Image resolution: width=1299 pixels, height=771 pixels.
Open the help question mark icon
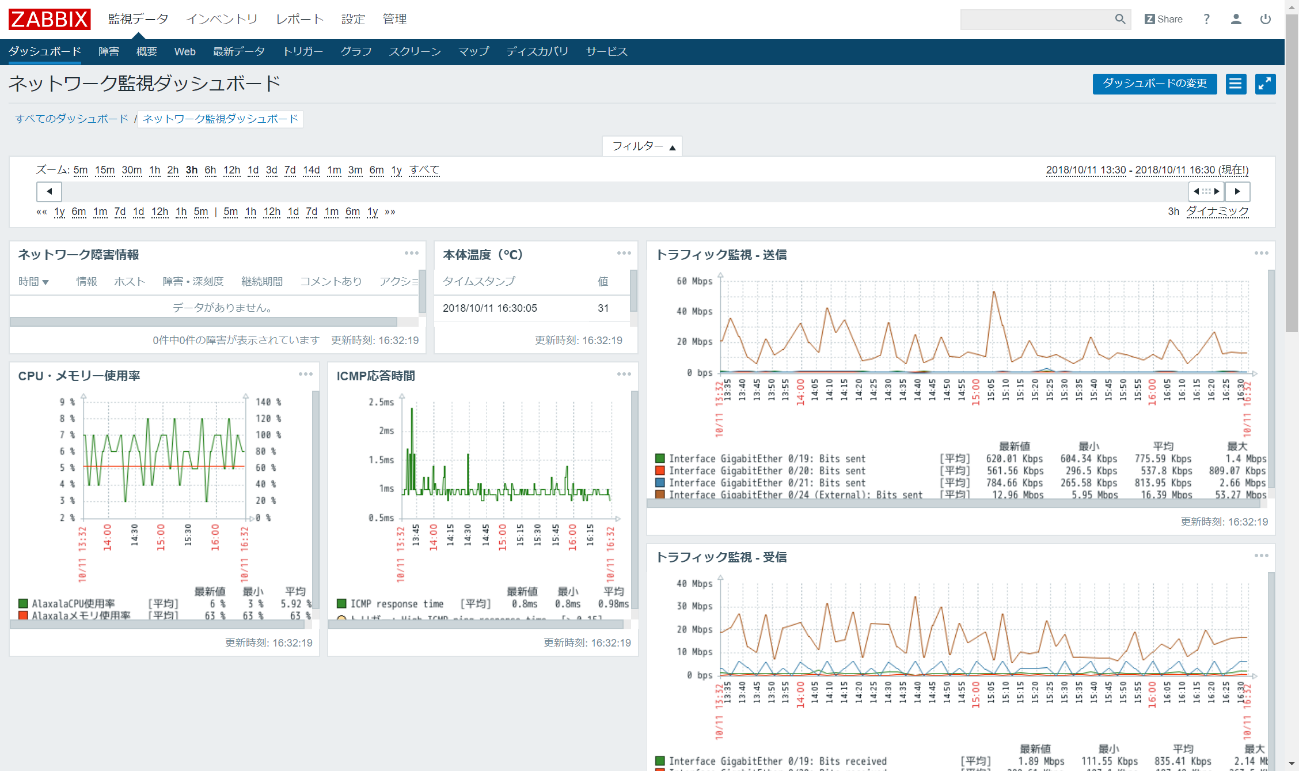coord(1207,19)
